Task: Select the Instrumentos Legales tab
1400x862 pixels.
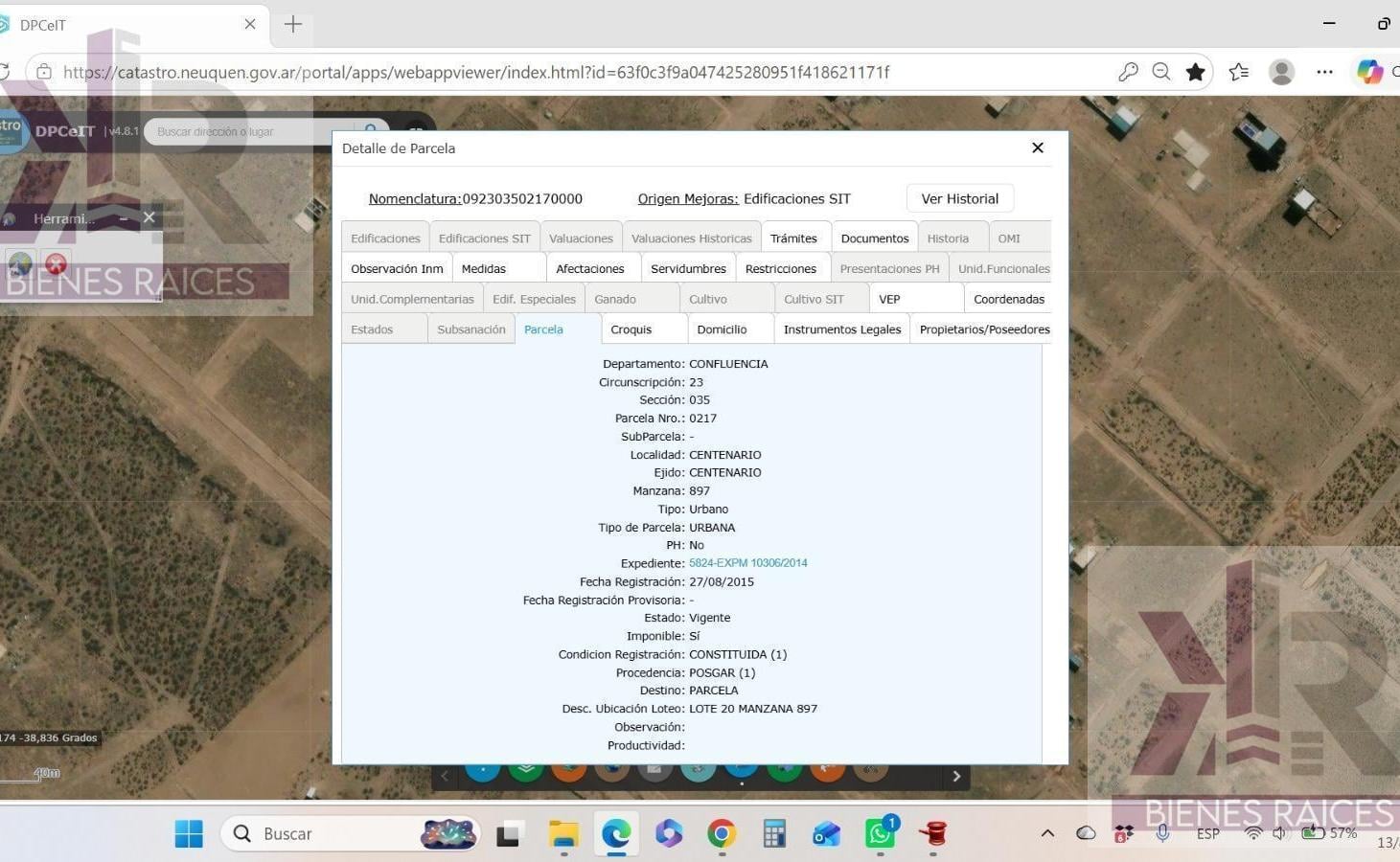Action: coord(842,329)
